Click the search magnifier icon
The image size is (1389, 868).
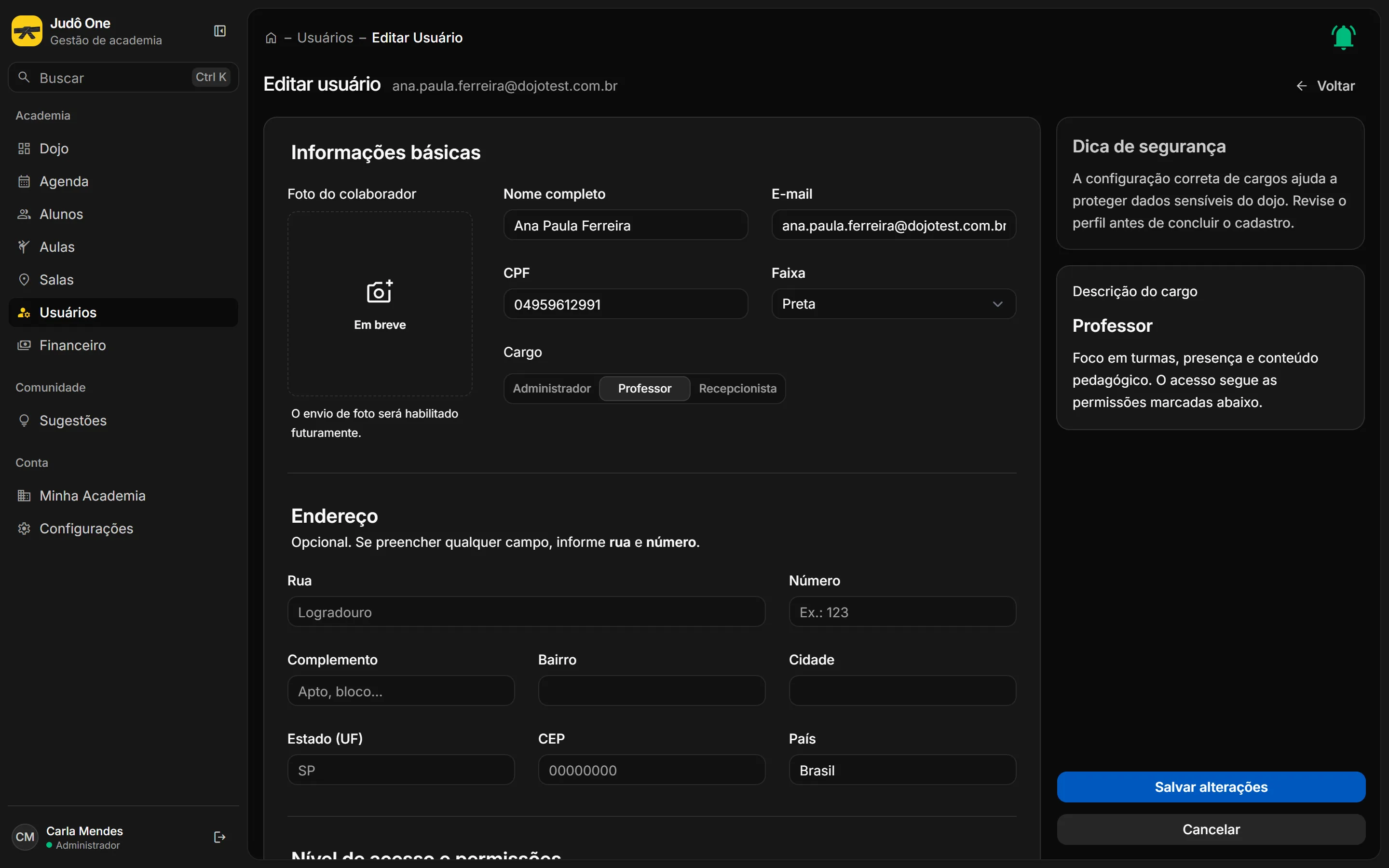click(24, 77)
